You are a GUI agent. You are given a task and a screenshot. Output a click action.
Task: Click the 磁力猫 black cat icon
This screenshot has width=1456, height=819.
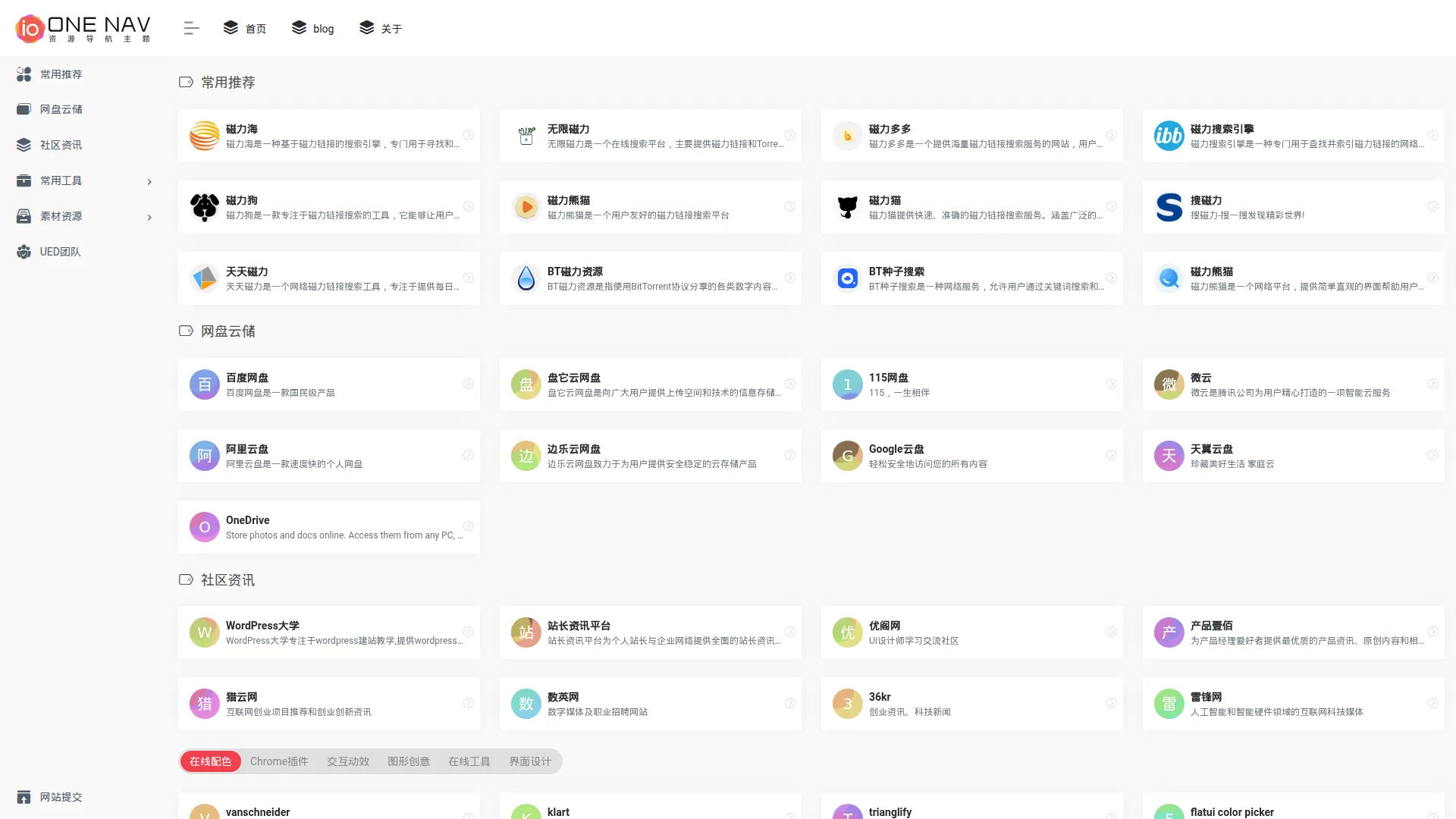point(847,207)
